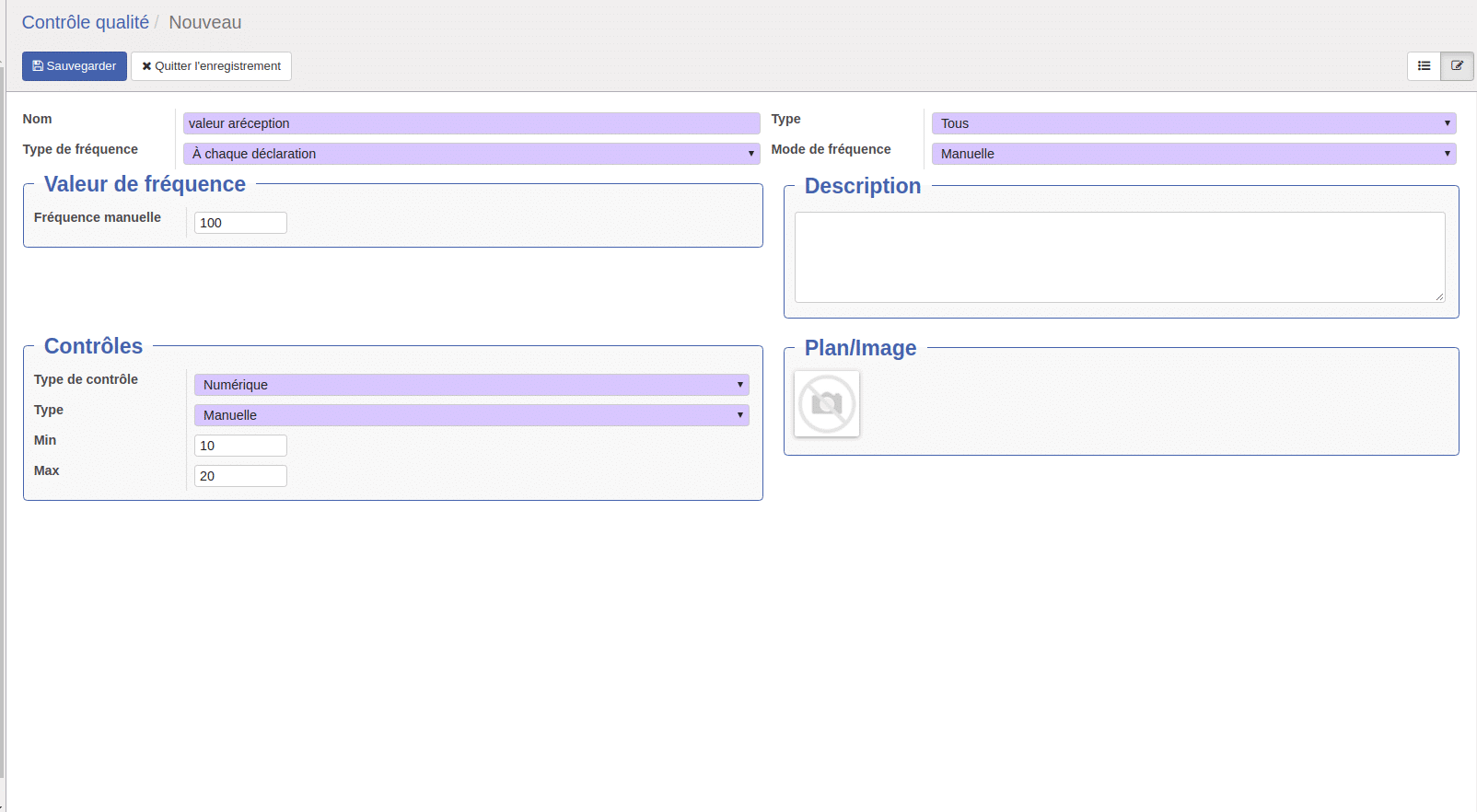Click the Sauvegarder button
Viewport: 1477px width, 812px height.
[x=75, y=66]
